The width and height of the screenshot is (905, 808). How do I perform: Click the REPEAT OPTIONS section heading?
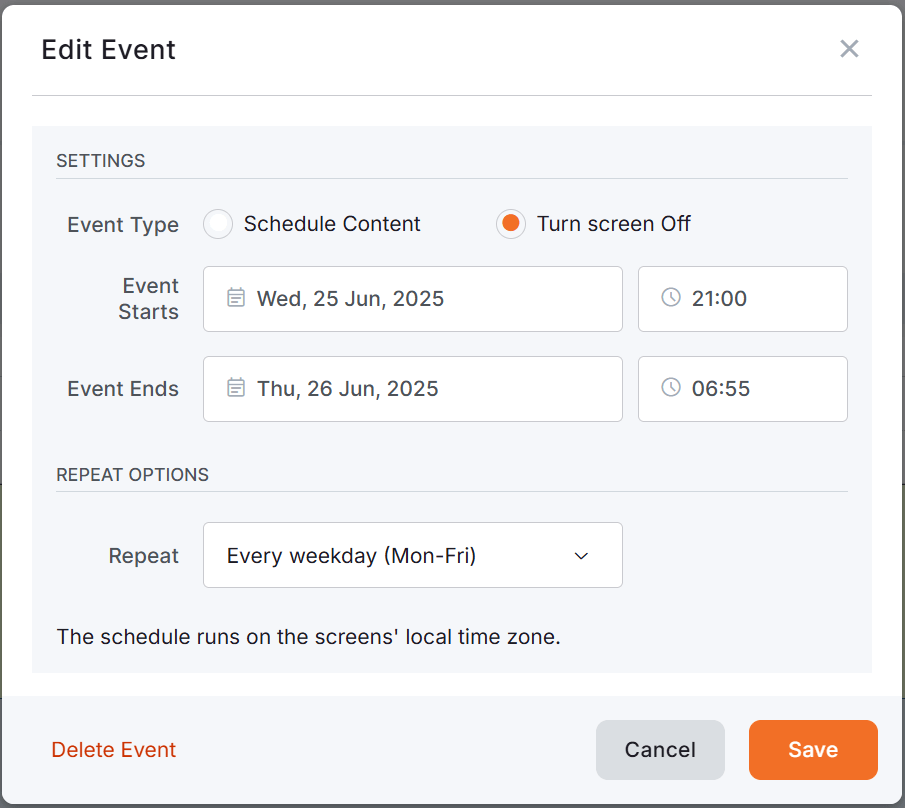[x=132, y=474]
